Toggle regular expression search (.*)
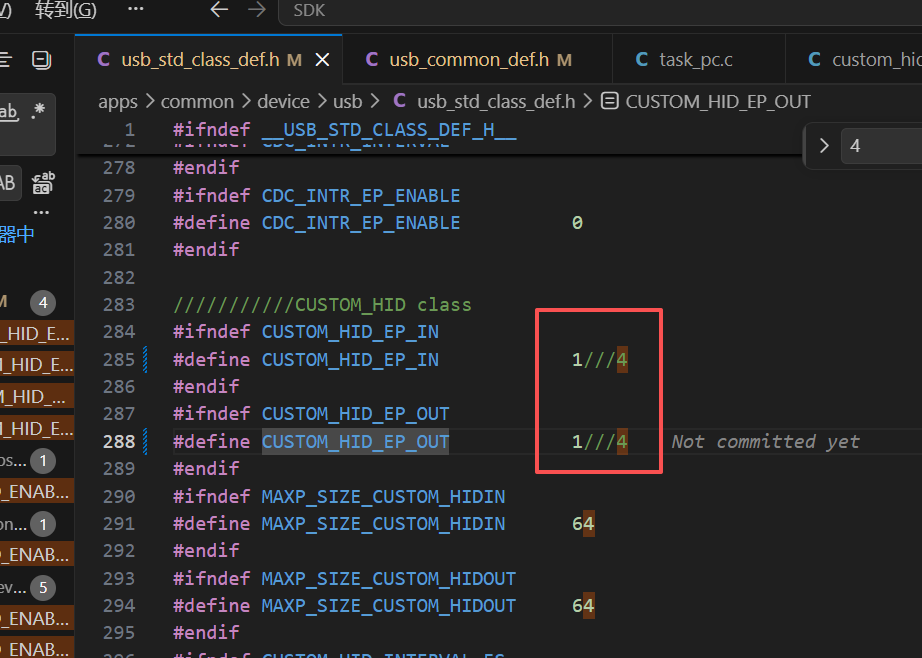This screenshot has height=658, width=922. [38, 110]
